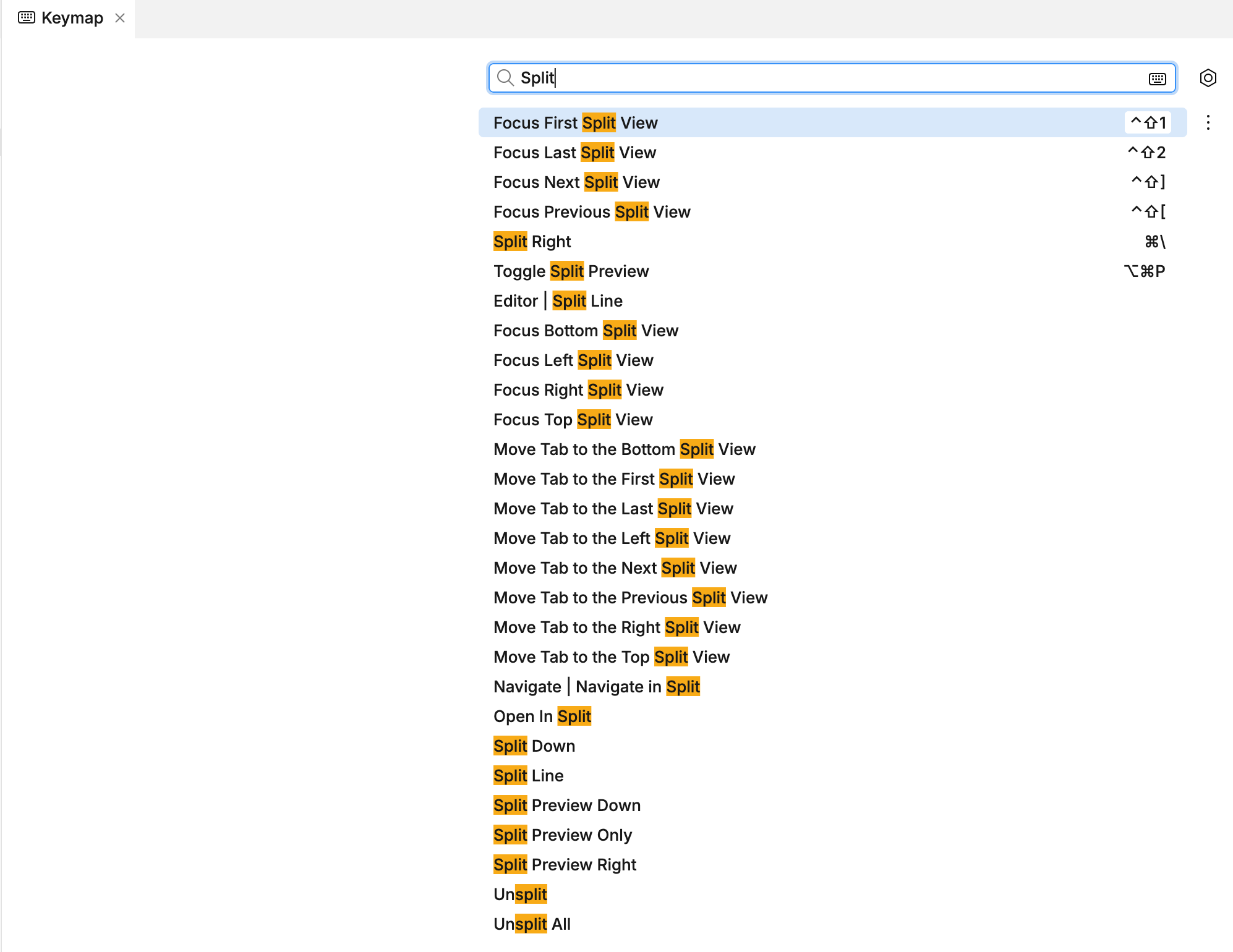This screenshot has height=952, width=1233.
Task: Select Move Tab to the Last Split View
Action: click(832, 508)
